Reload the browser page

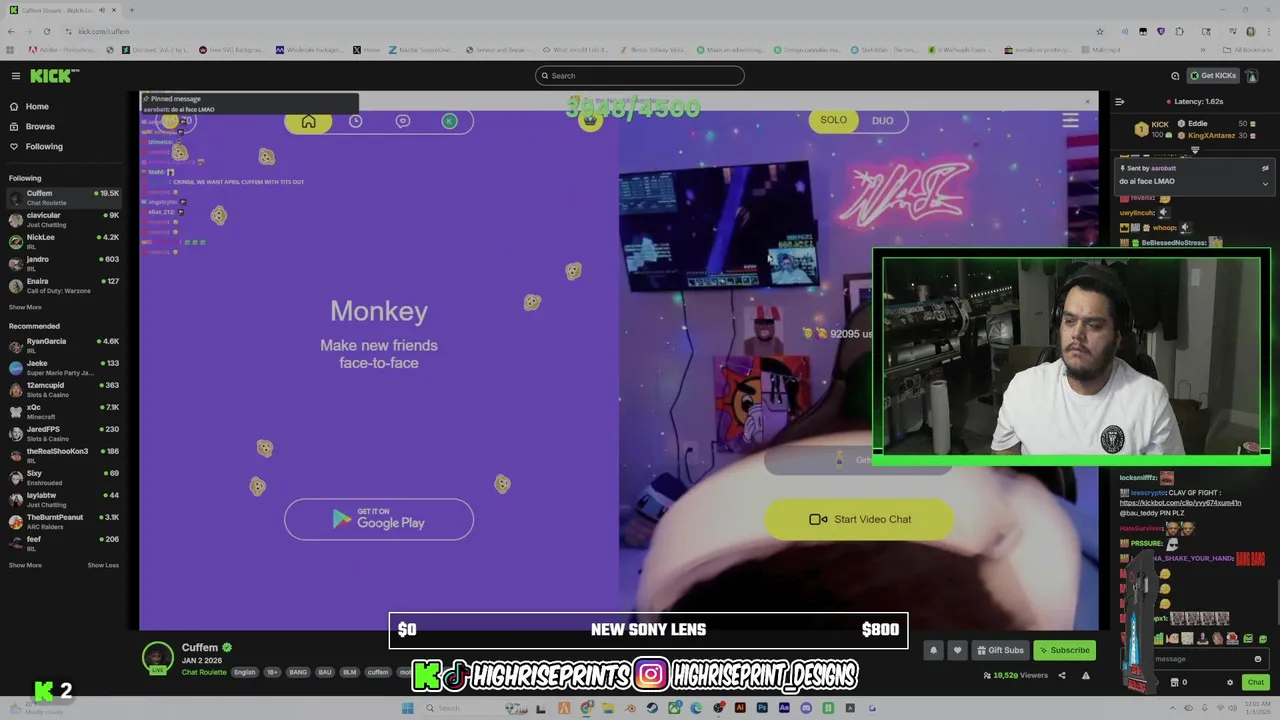click(x=46, y=31)
